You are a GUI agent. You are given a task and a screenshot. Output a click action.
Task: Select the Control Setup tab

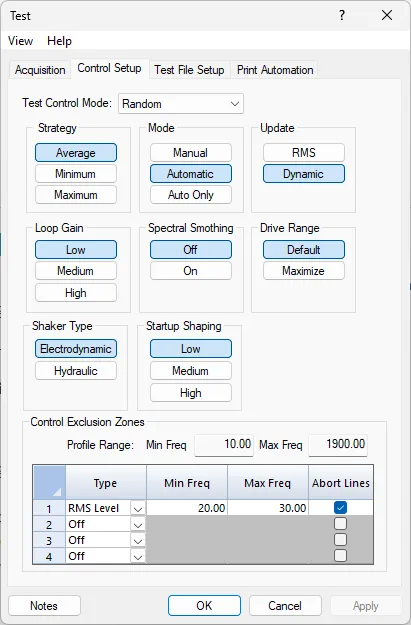(x=110, y=68)
